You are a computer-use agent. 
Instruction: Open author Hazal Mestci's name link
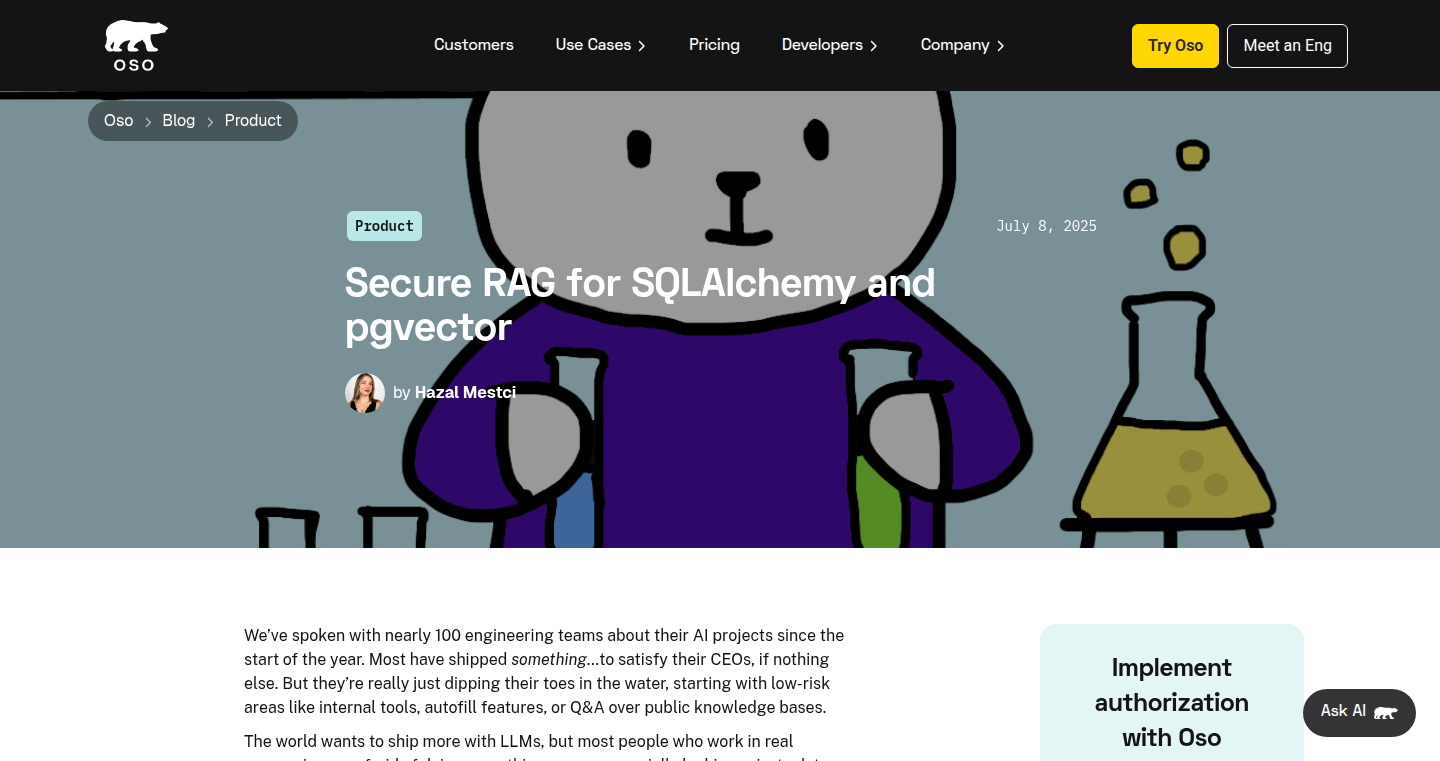tap(465, 393)
